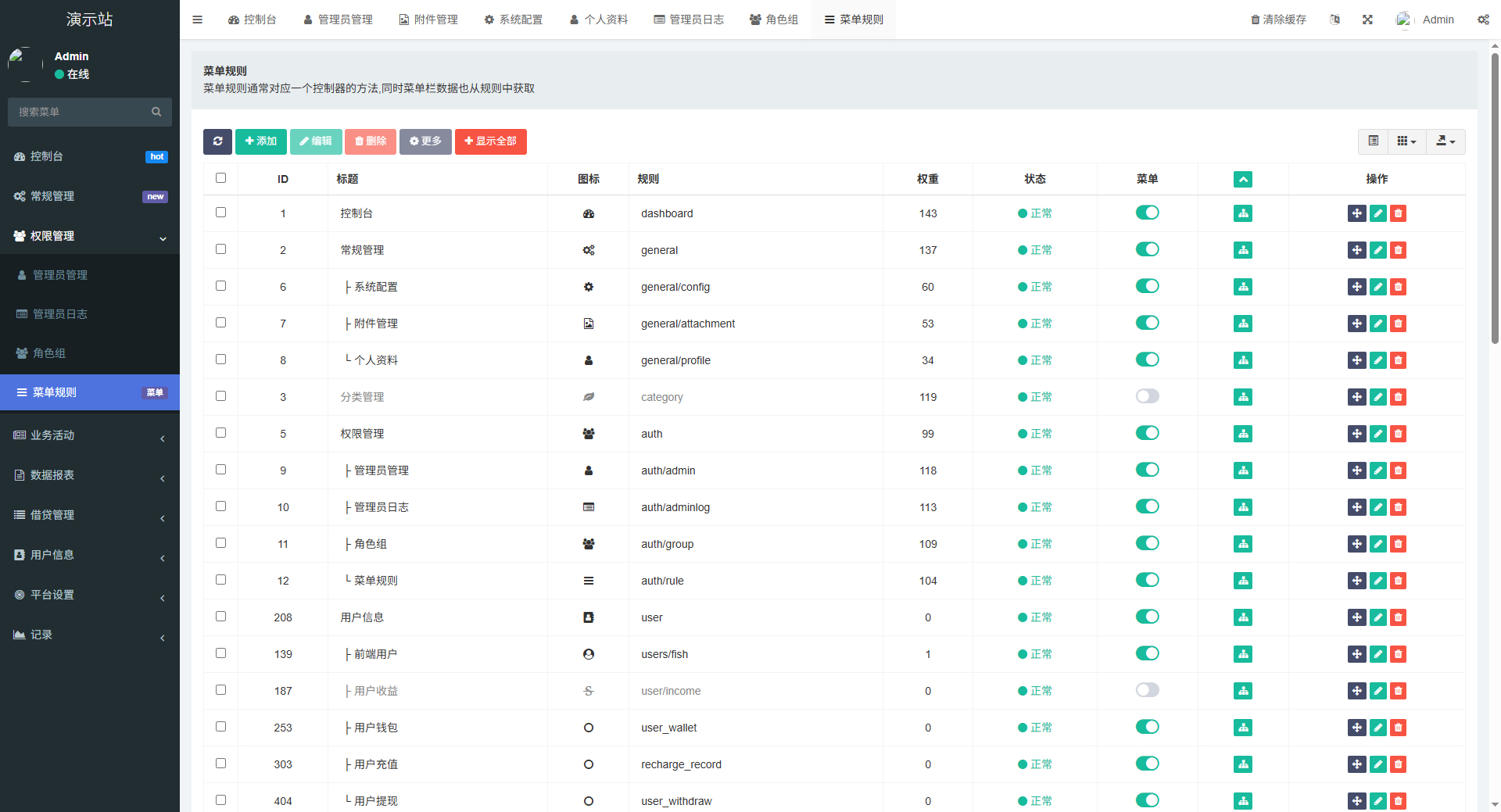Viewport: 1501px width, 812px height.
Task: Open the 角色组 tab in the top bar
Action: point(774,19)
